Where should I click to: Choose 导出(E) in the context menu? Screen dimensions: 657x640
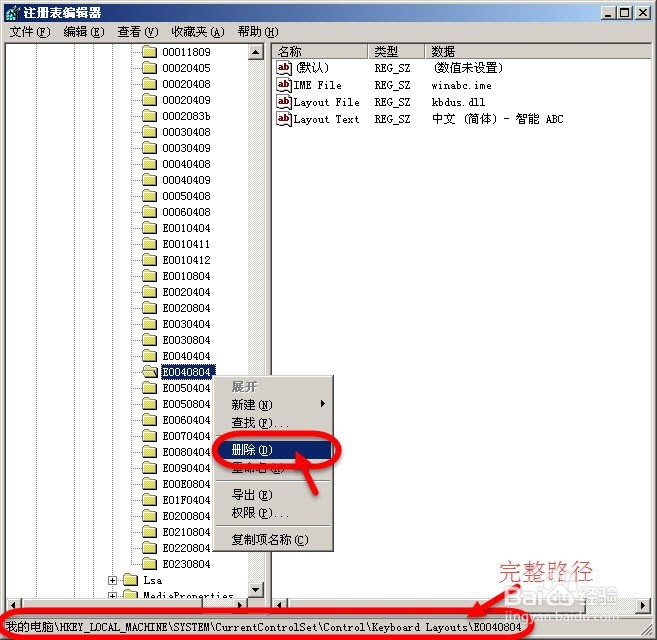pyautogui.click(x=274, y=495)
